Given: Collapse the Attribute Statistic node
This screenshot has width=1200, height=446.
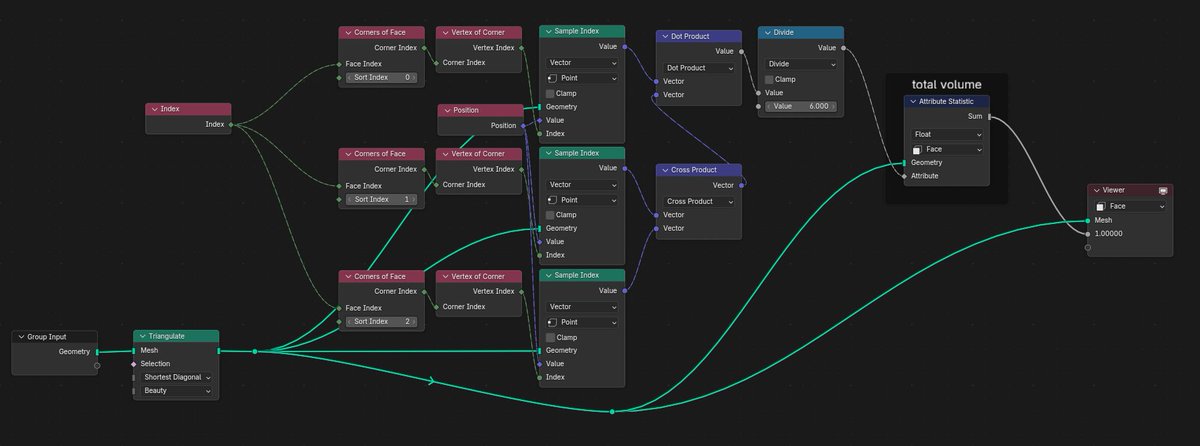Looking at the screenshot, I should [913, 101].
